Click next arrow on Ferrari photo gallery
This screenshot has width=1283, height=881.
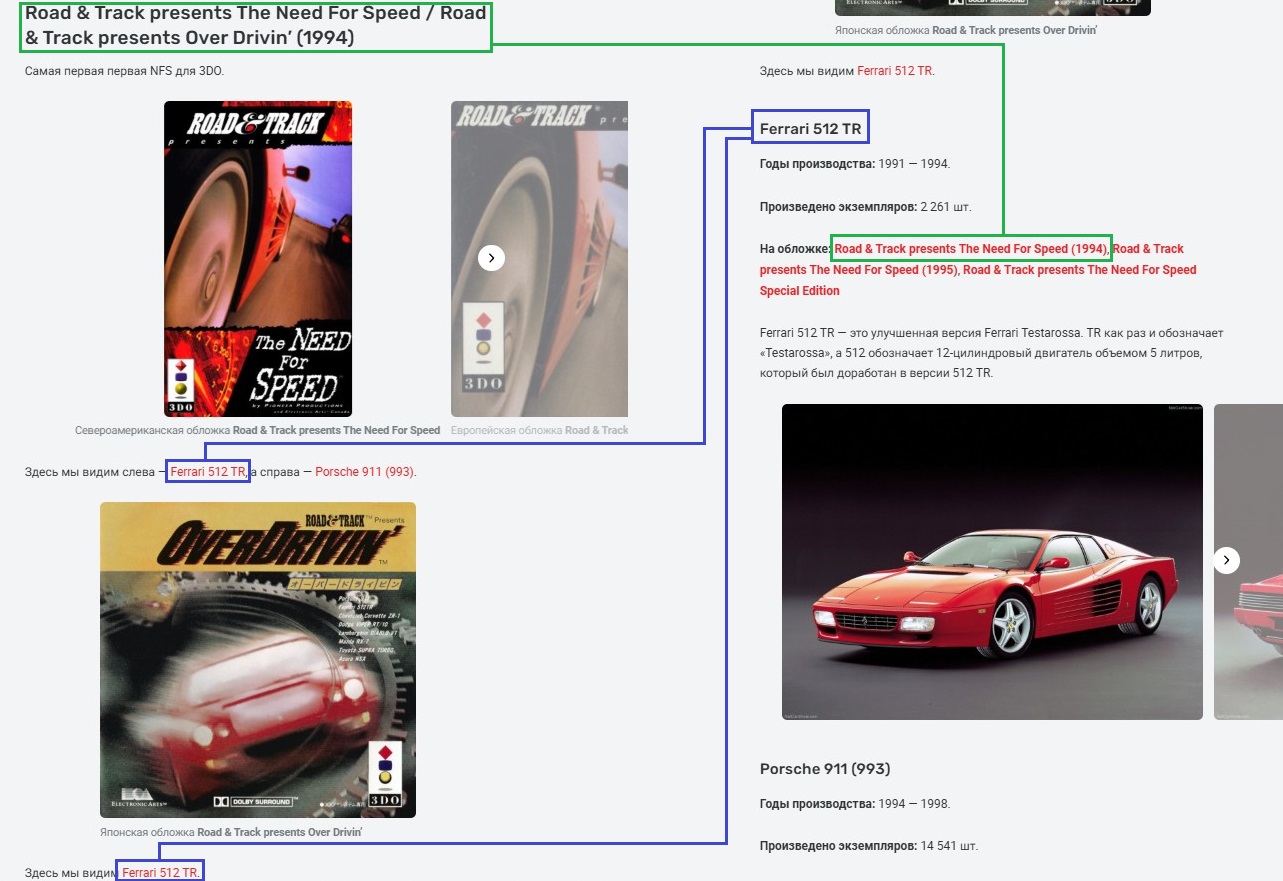[x=1227, y=560]
